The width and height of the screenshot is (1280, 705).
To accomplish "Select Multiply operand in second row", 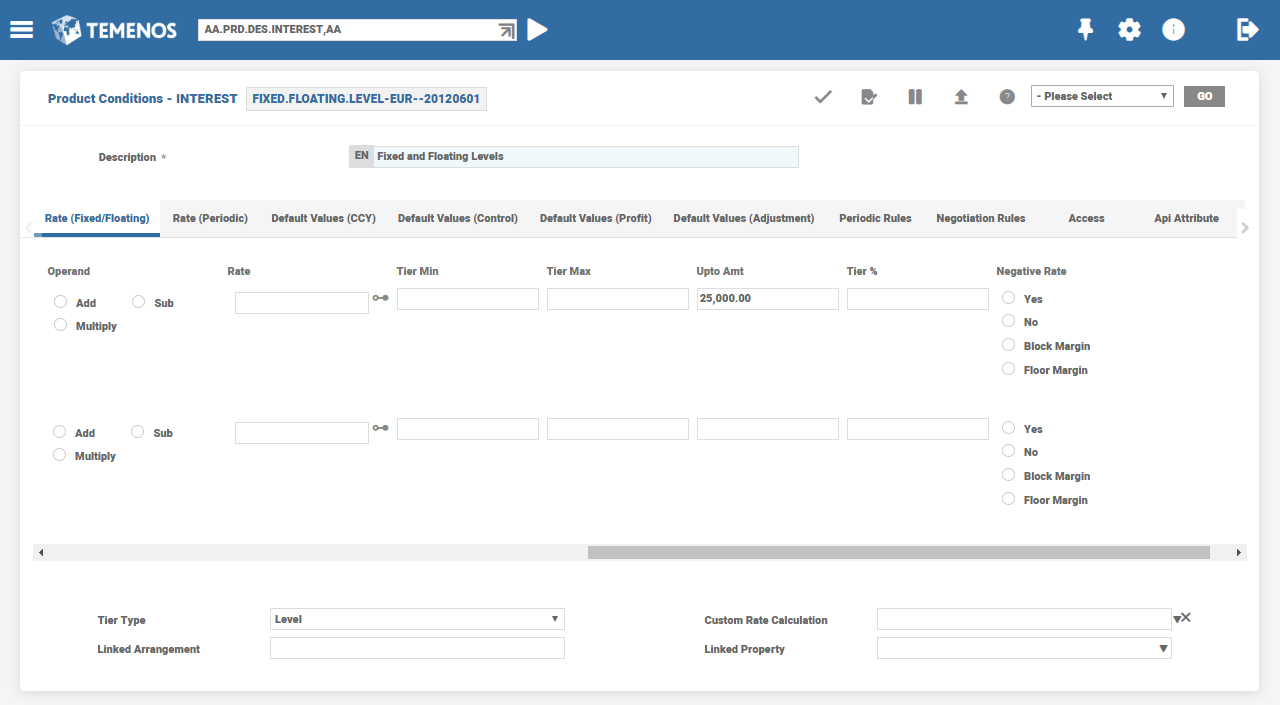I will [x=60, y=455].
